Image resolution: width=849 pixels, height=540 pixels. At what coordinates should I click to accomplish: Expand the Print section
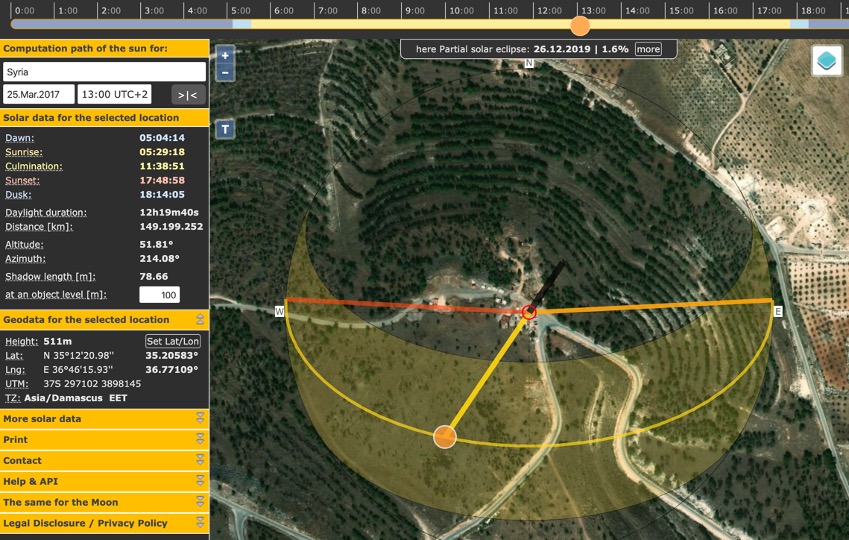tap(200, 439)
